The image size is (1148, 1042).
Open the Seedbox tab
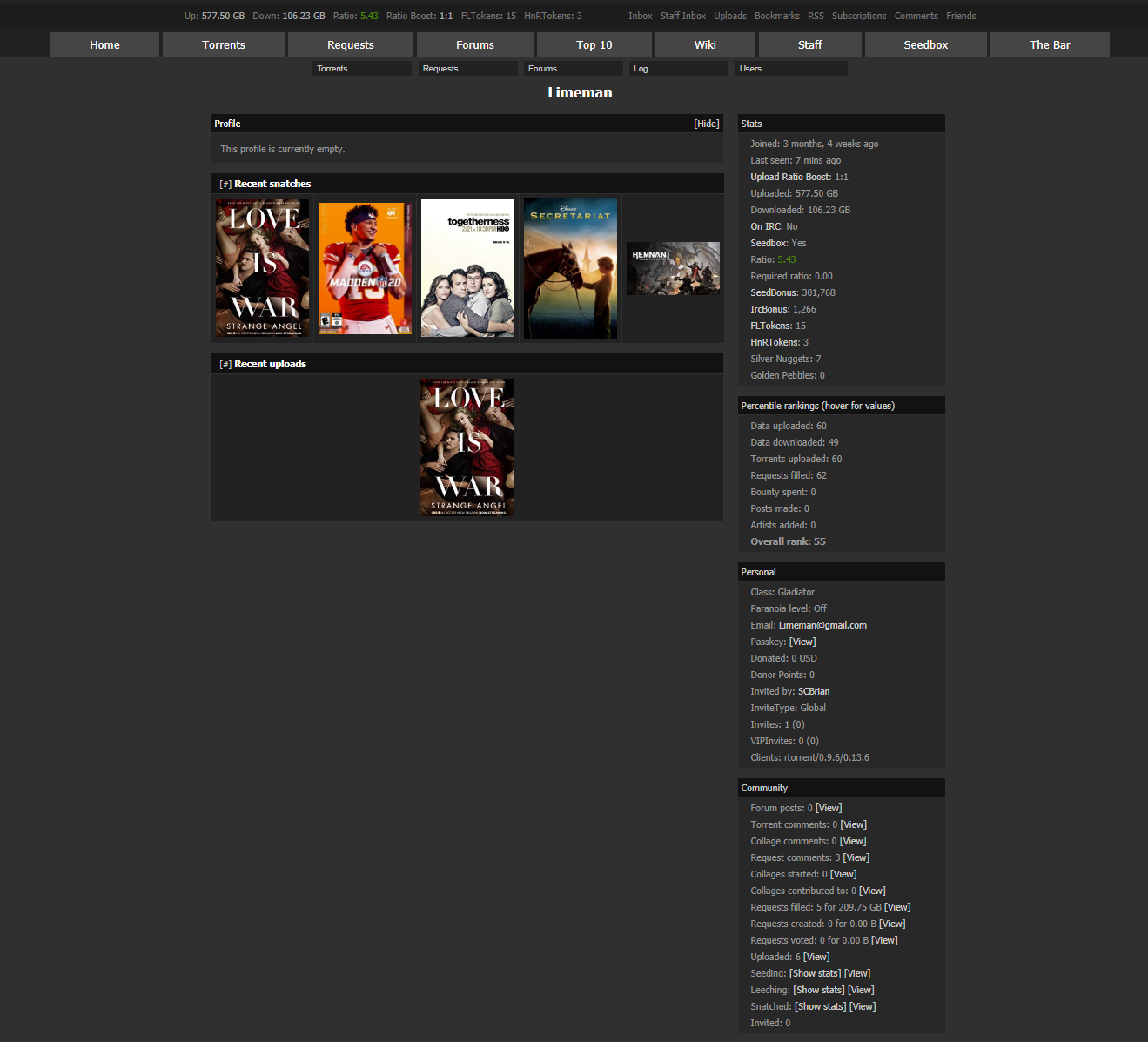click(926, 44)
